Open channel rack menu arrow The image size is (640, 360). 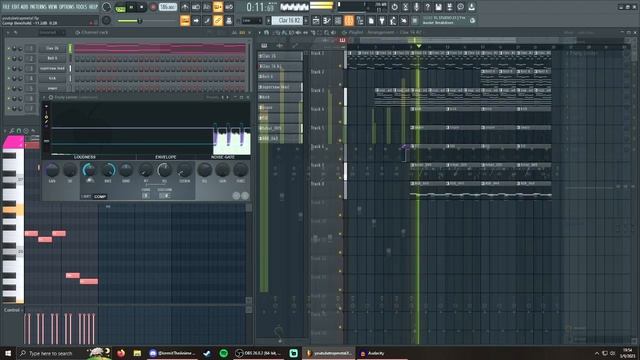coord(7,33)
